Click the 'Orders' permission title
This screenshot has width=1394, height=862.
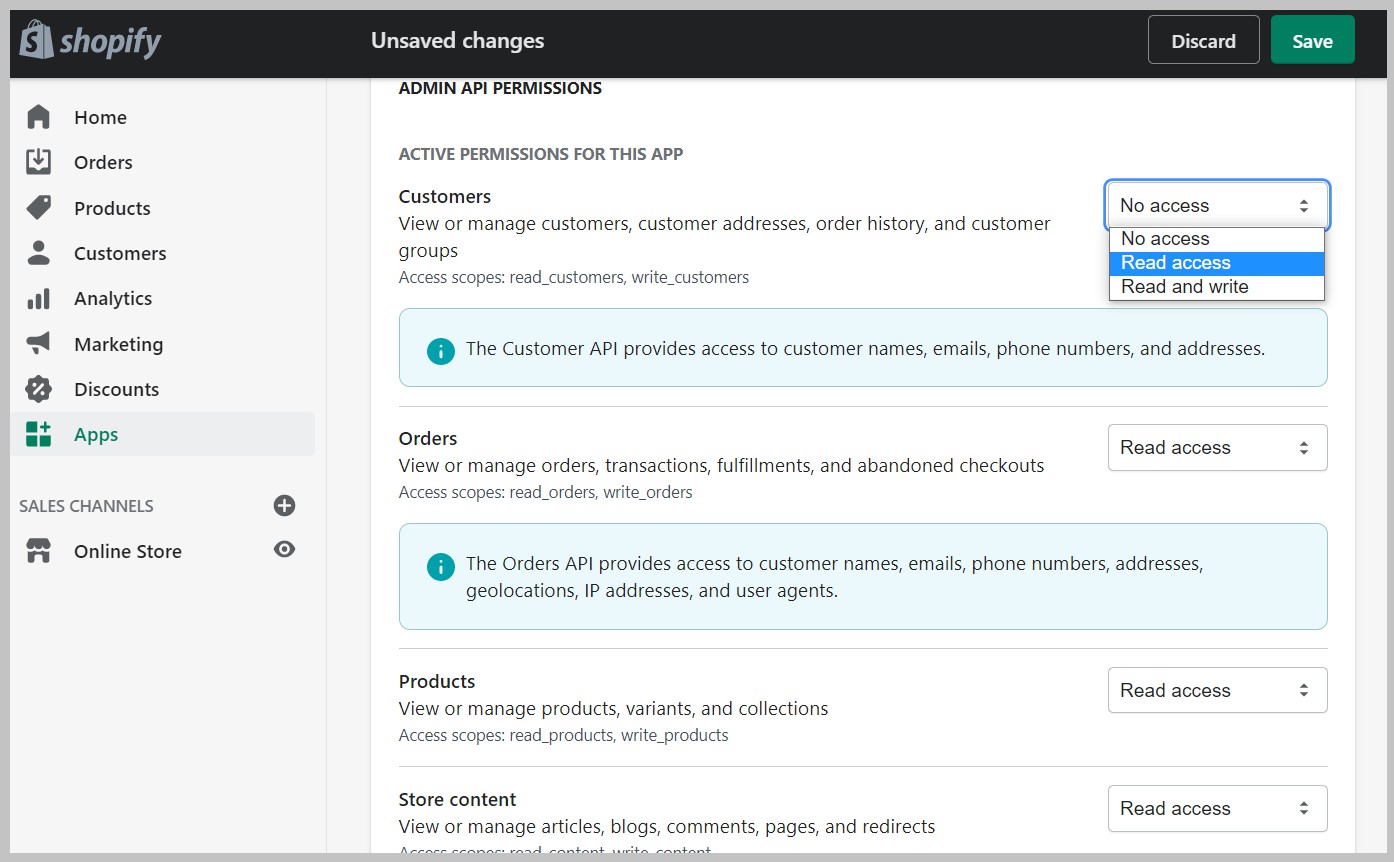pyautogui.click(x=428, y=438)
